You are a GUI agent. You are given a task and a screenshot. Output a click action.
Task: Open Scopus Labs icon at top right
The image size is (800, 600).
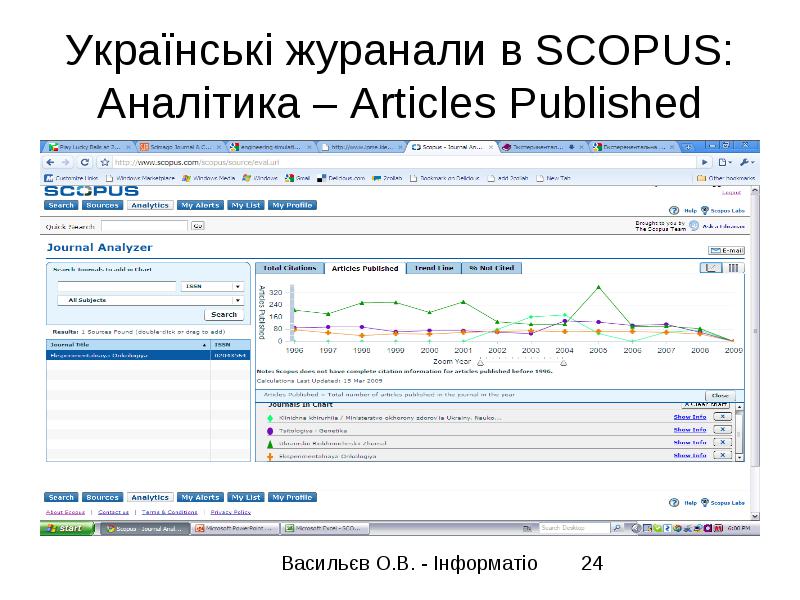coord(705,210)
